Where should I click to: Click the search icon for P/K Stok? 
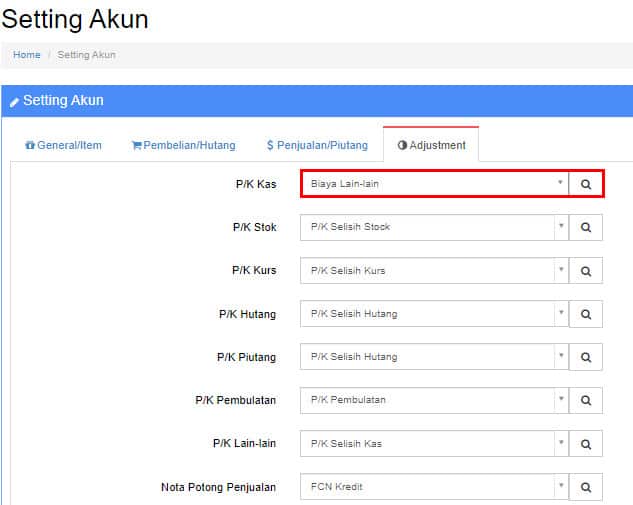(x=585, y=227)
